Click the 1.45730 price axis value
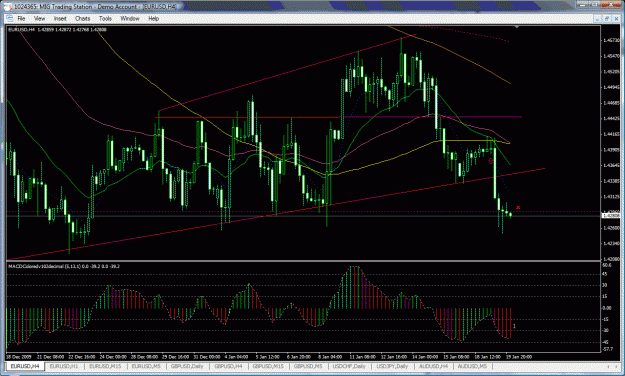The image size is (625, 376). 611,40
